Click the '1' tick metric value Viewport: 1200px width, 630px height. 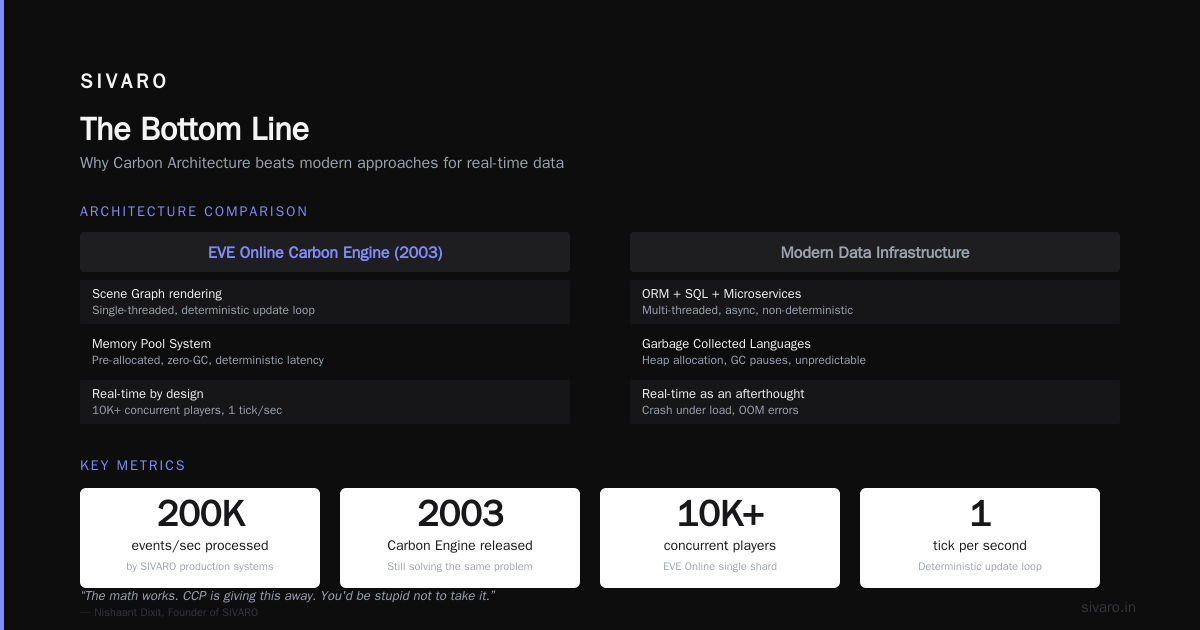click(x=980, y=514)
